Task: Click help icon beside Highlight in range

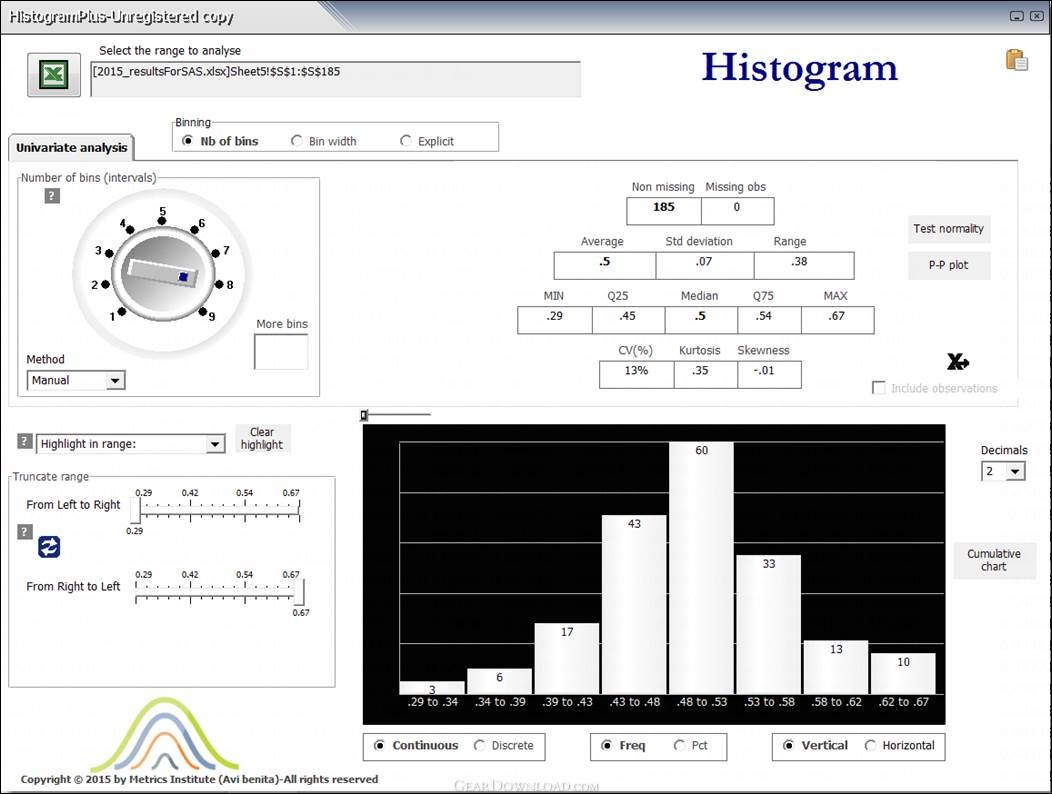Action: pyautogui.click(x=25, y=442)
